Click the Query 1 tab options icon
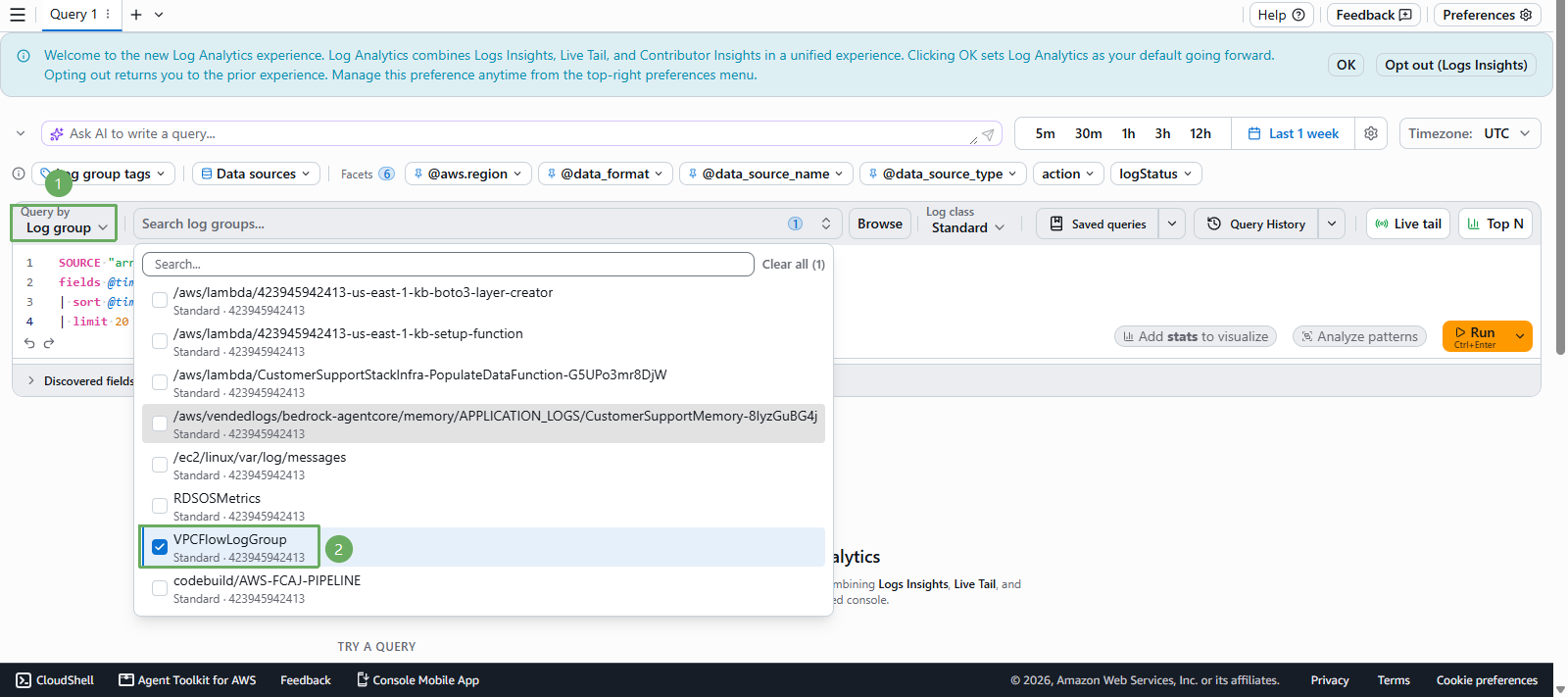This screenshot has height=697, width=1568. tap(108, 15)
